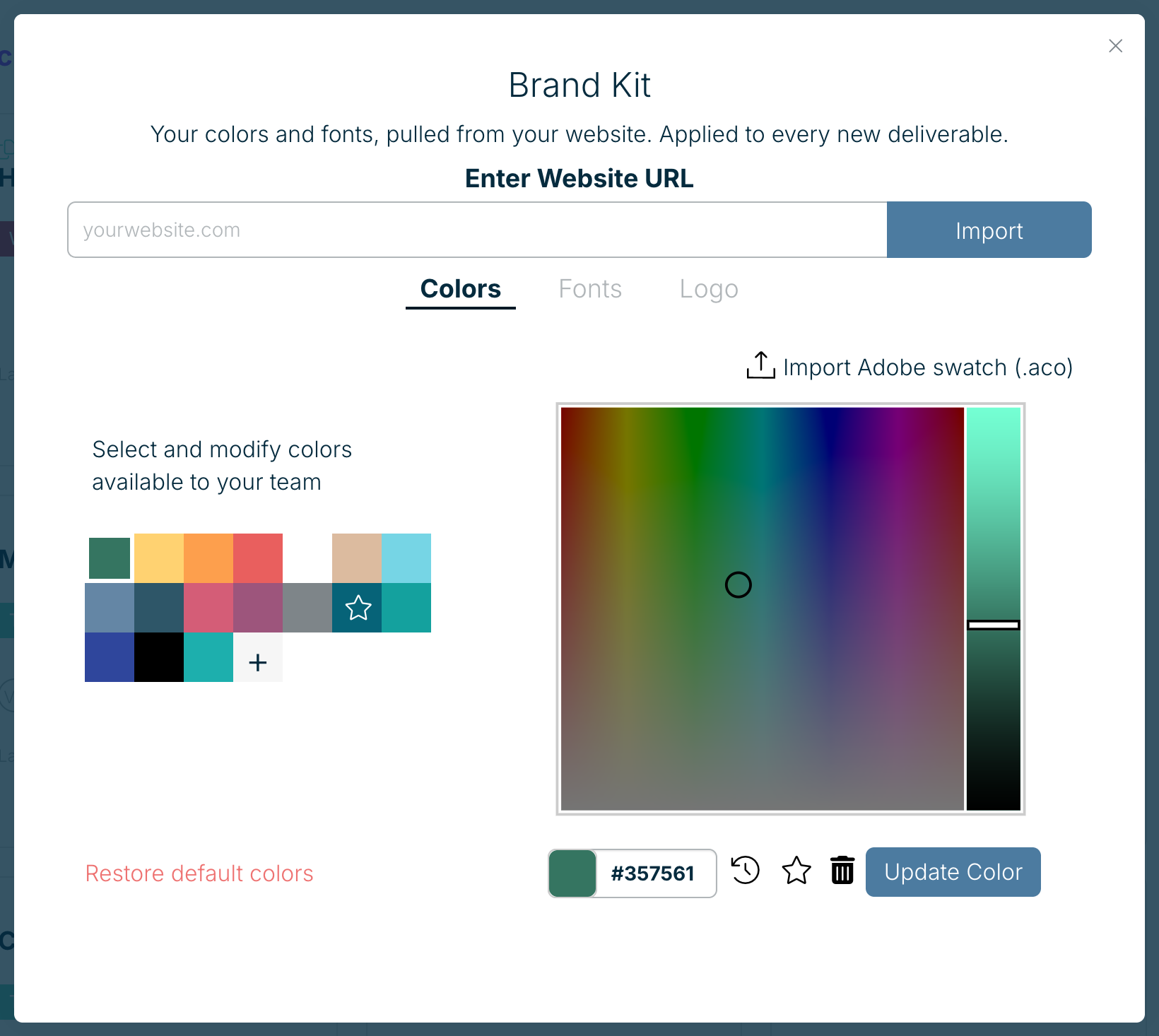Select the gray color swatch

tap(307, 608)
